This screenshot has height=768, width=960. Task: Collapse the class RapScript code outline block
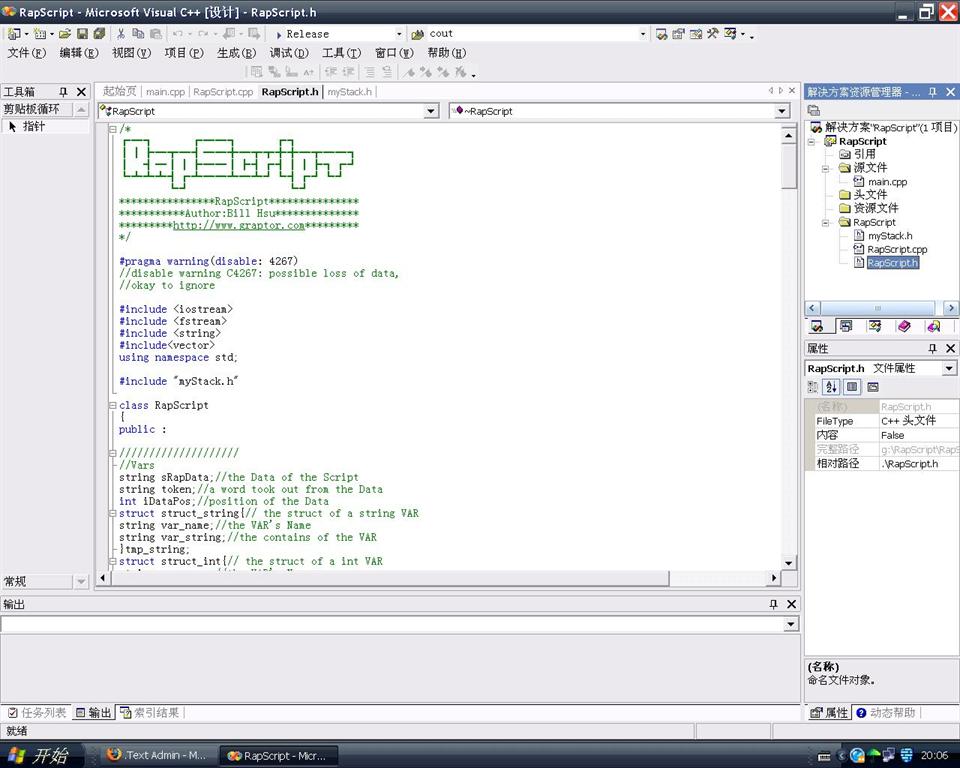[x=113, y=405]
